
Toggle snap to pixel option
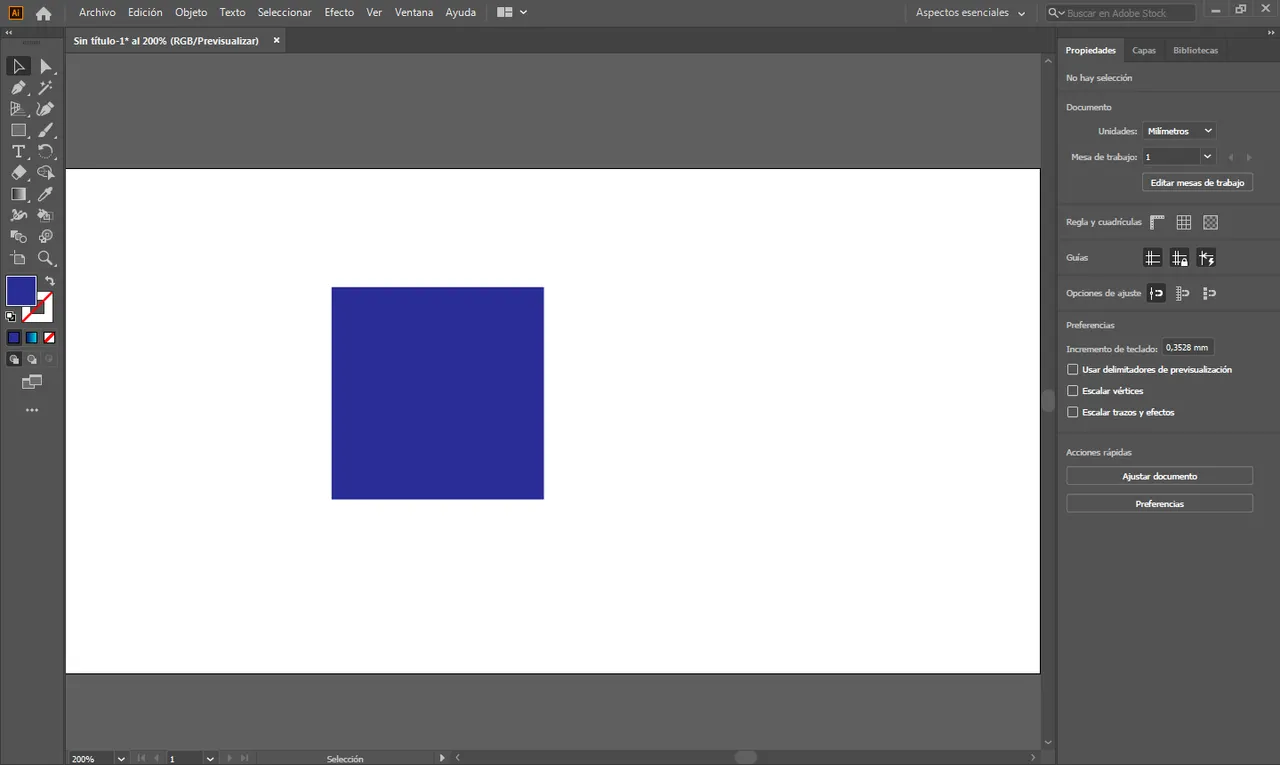pos(1210,293)
